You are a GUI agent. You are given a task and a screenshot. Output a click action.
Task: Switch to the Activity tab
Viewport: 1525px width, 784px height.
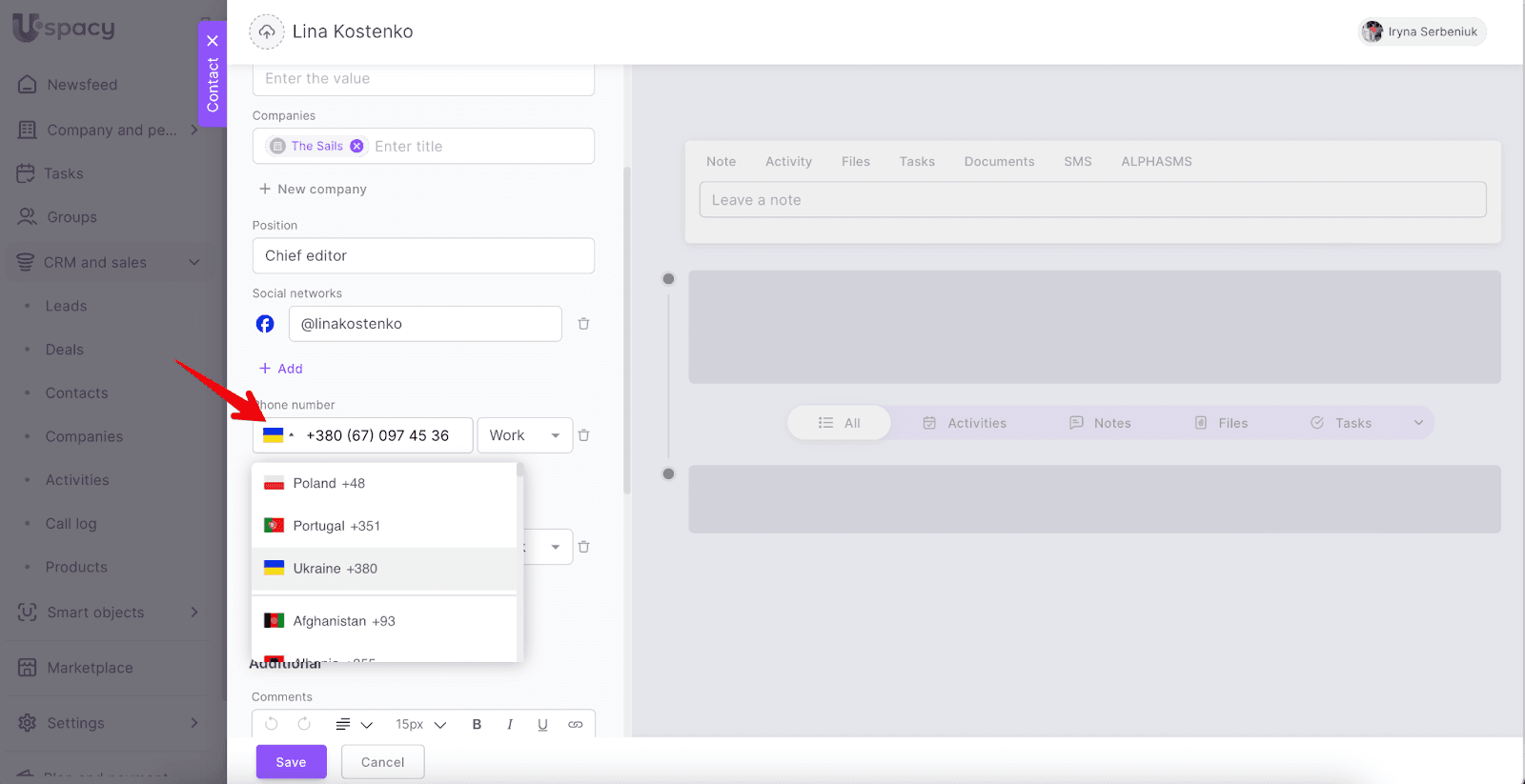pos(788,162)
